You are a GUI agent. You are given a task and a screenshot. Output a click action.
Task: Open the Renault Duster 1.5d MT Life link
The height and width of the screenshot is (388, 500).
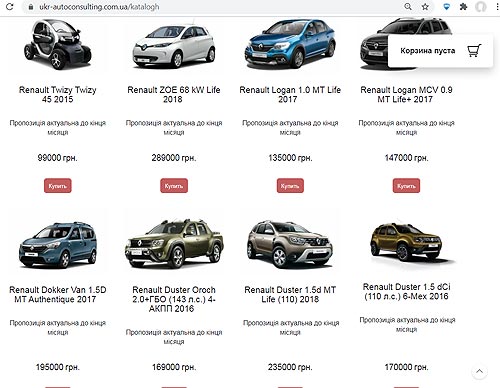tap(290, 294)
